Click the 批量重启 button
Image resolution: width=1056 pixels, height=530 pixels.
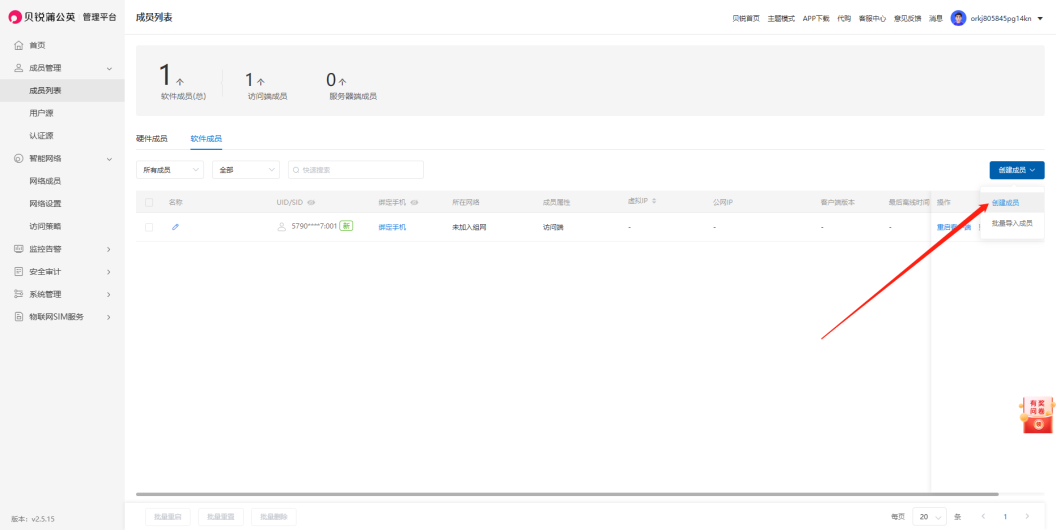click(x=168, y=517)
